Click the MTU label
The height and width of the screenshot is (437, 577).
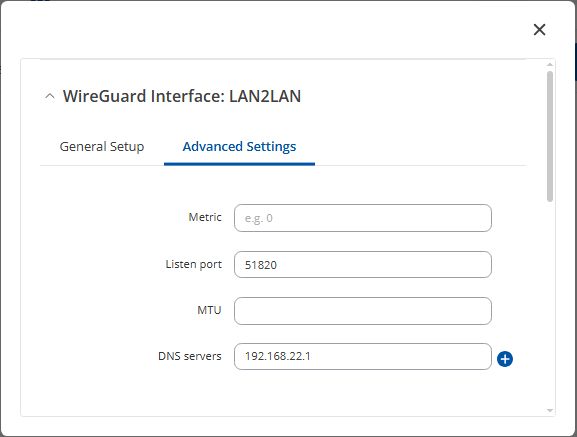tap(209, 310)
